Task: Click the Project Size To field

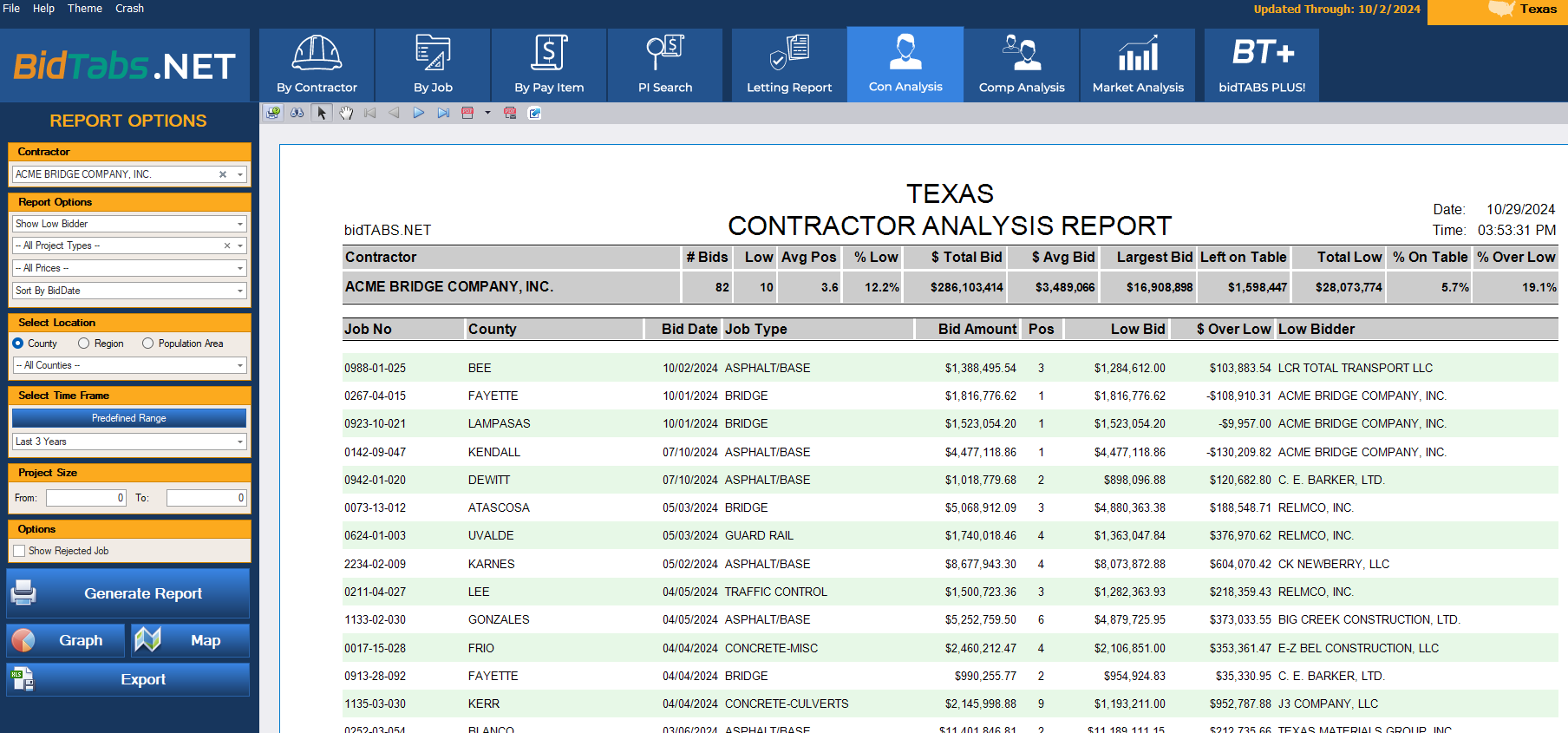Action: pyautogui.click(x=206, y=498)
